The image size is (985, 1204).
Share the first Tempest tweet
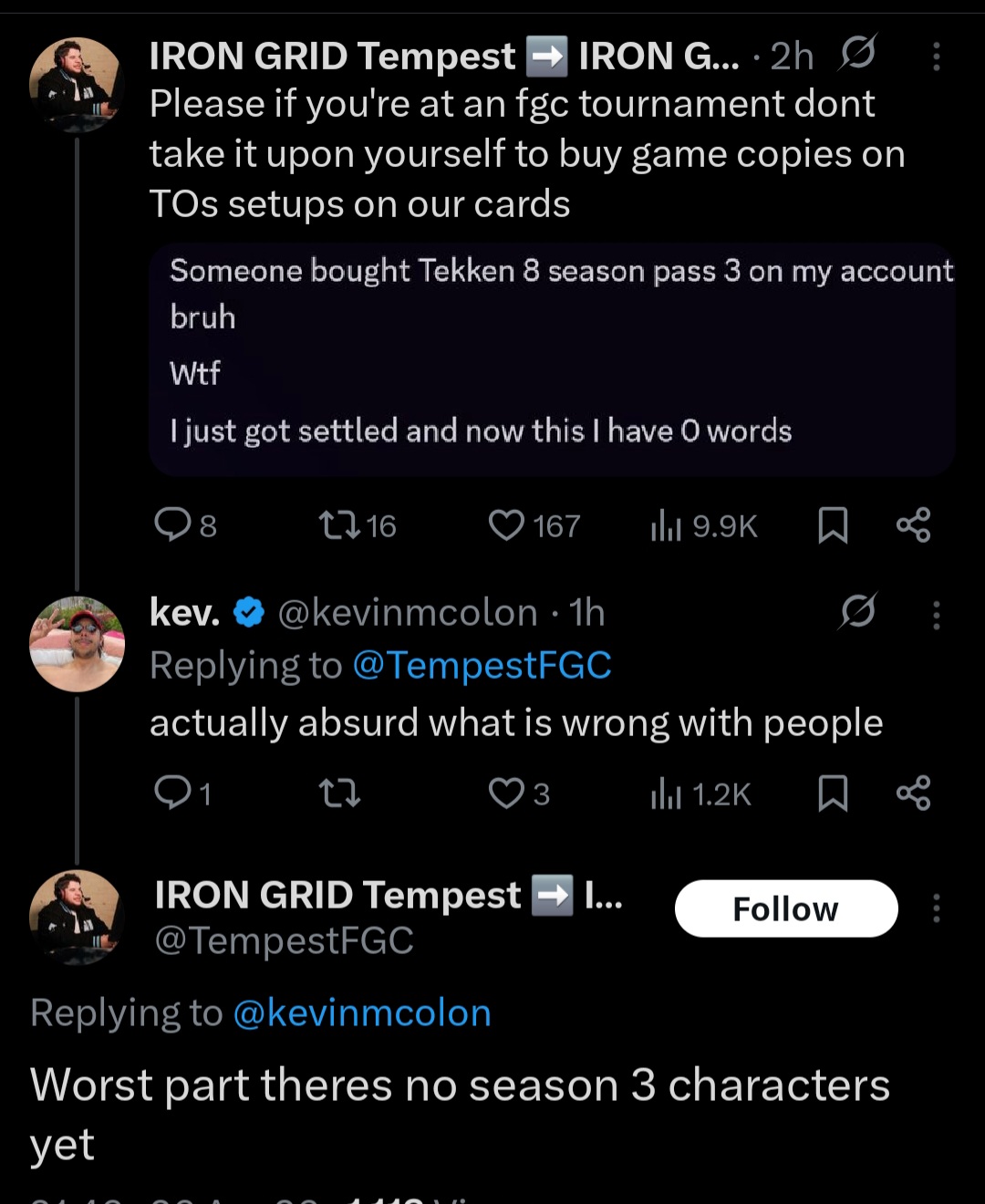point(913,524)
